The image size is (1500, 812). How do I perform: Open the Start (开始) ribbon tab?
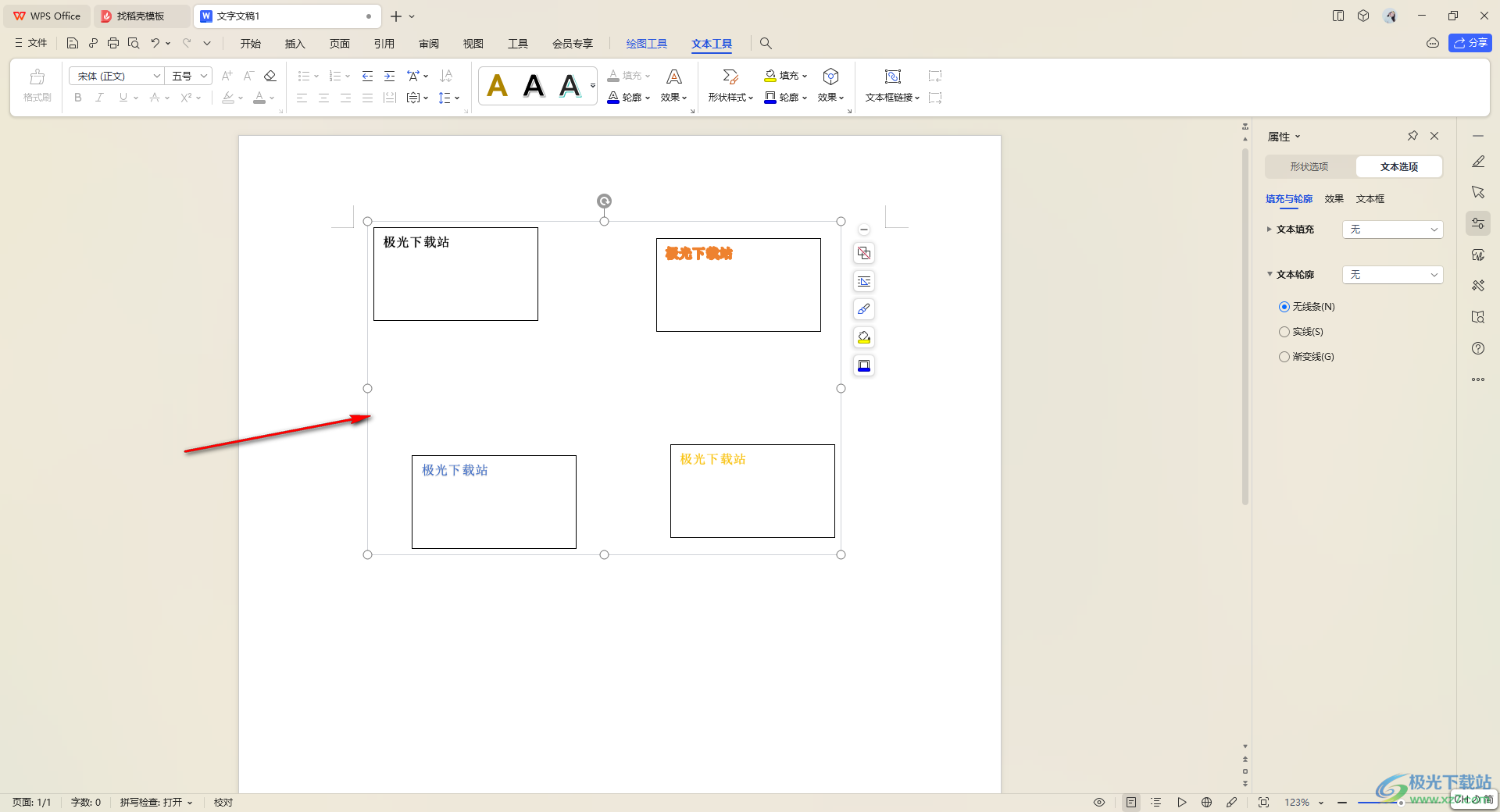coord(250,44)
